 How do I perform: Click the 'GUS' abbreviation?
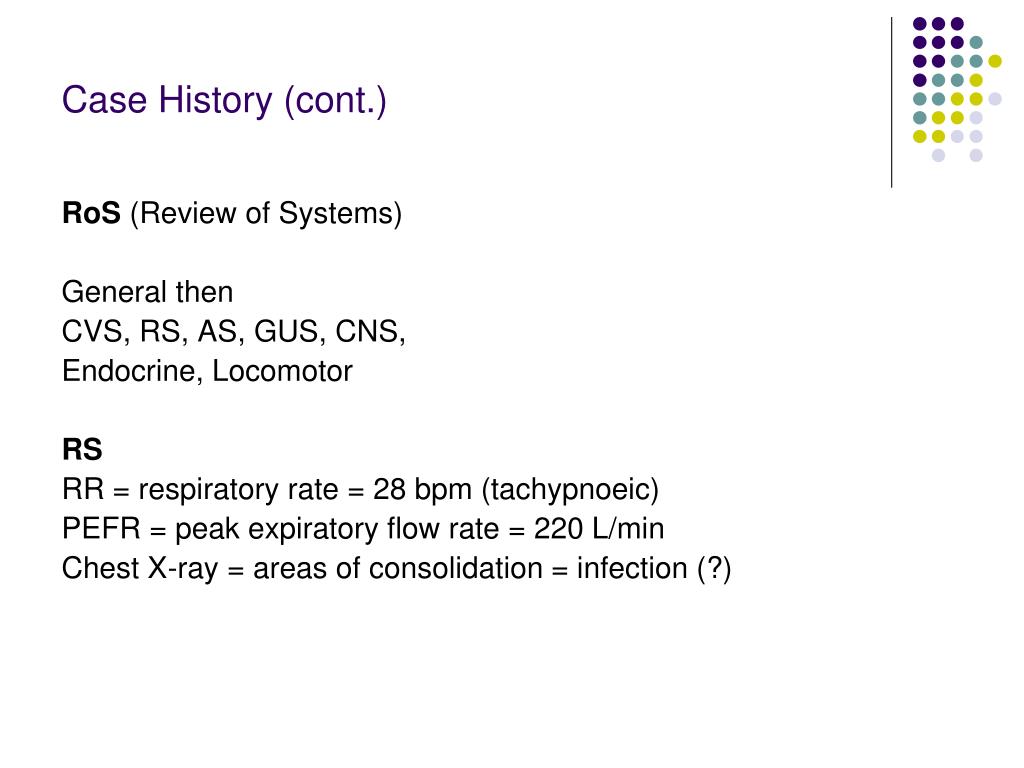285,331
